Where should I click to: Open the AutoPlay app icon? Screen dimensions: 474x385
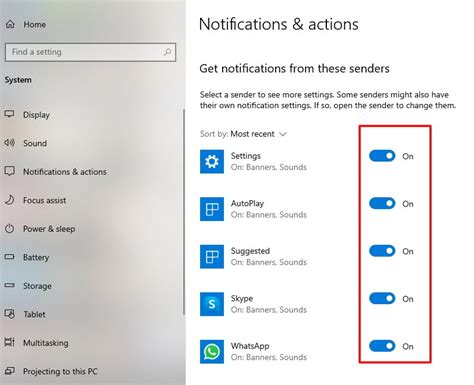click(x=212, y=209)
